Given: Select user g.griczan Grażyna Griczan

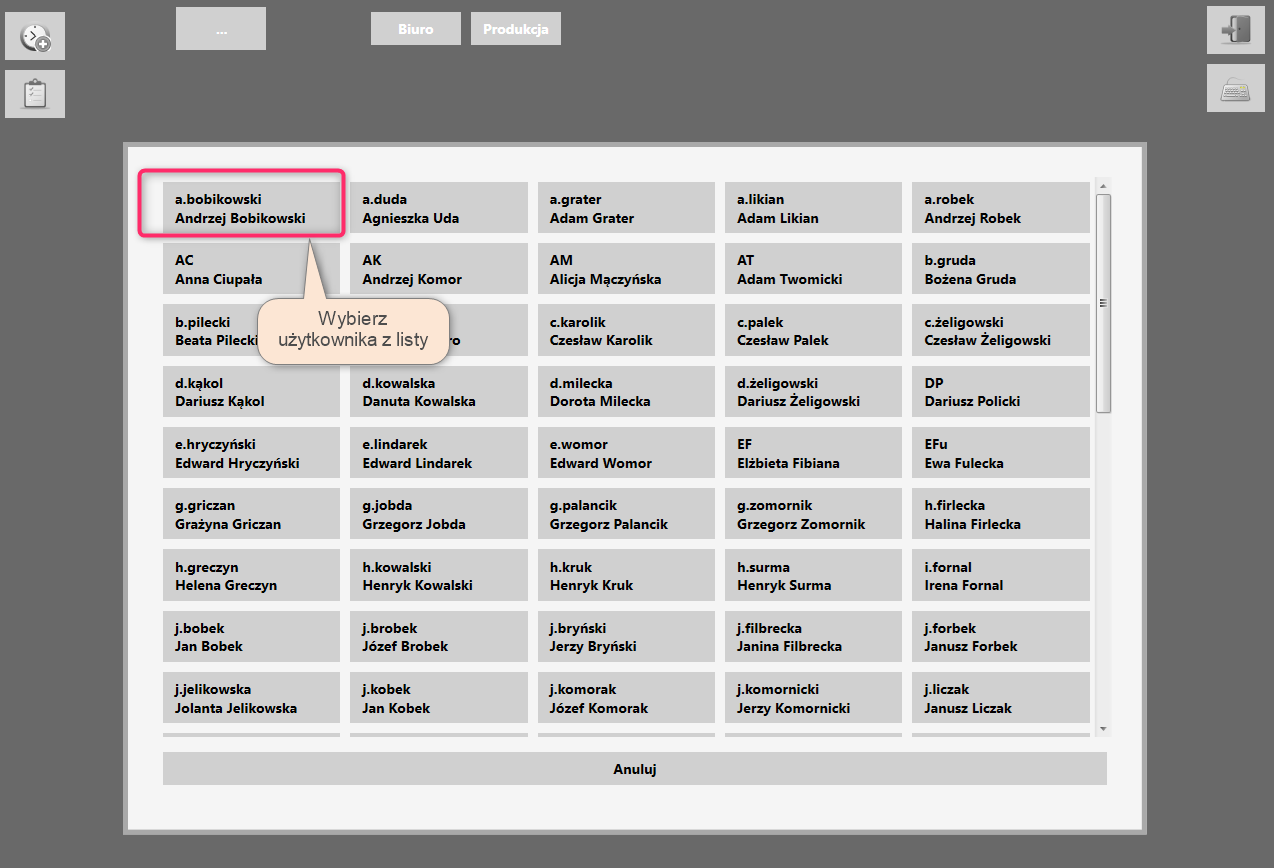Looking at the screenshot, I should (250, 514).
